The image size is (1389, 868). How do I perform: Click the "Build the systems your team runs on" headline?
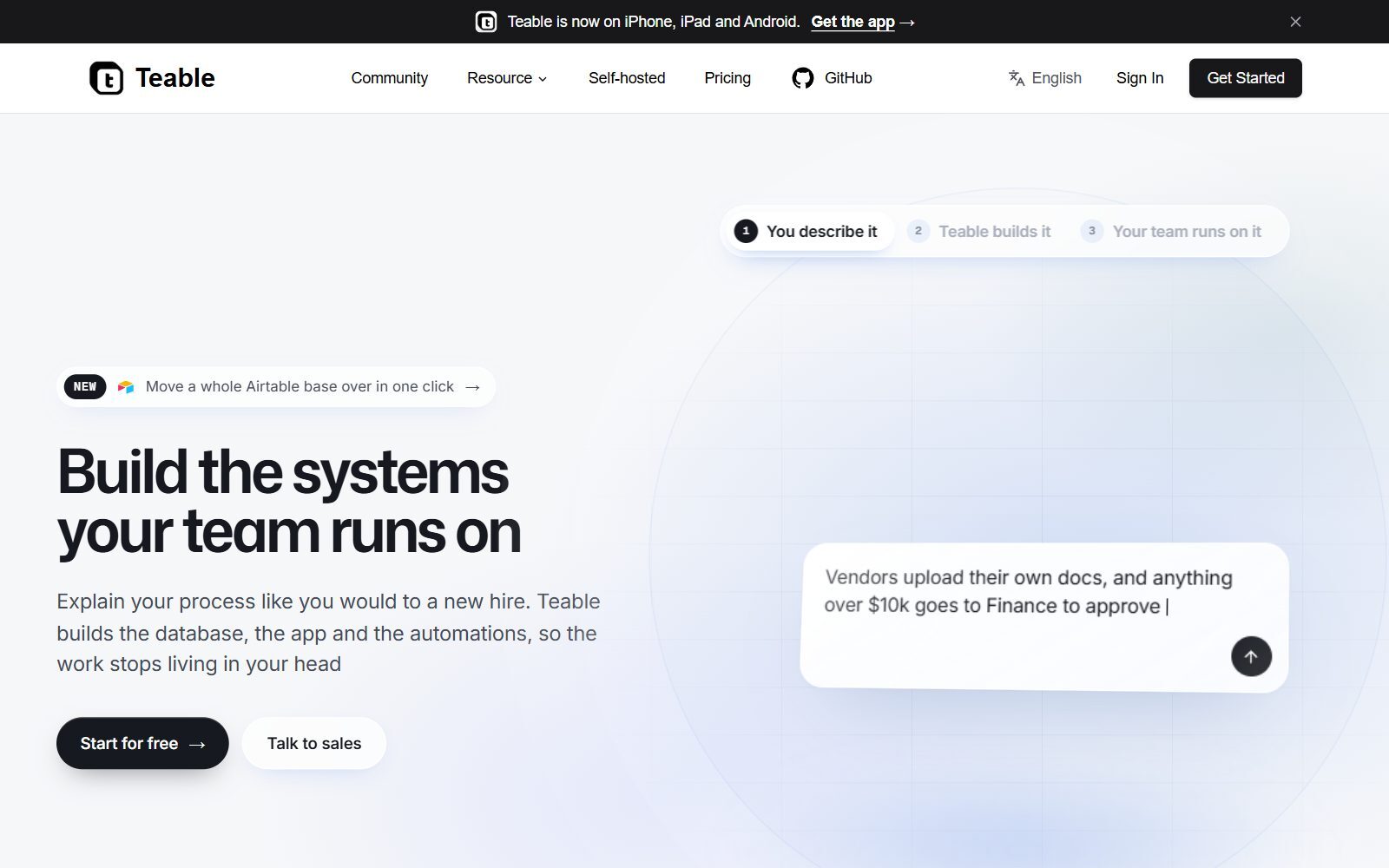tap(289, 502)
